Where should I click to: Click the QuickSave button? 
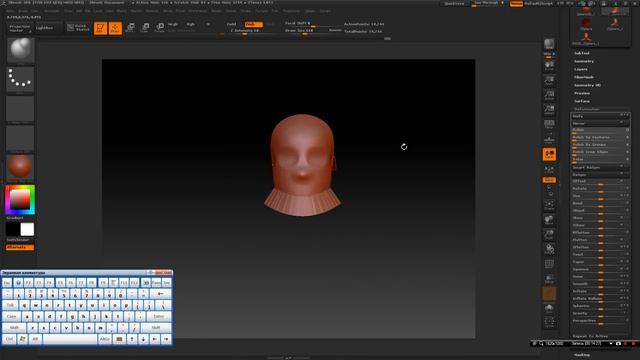[454, 4]
